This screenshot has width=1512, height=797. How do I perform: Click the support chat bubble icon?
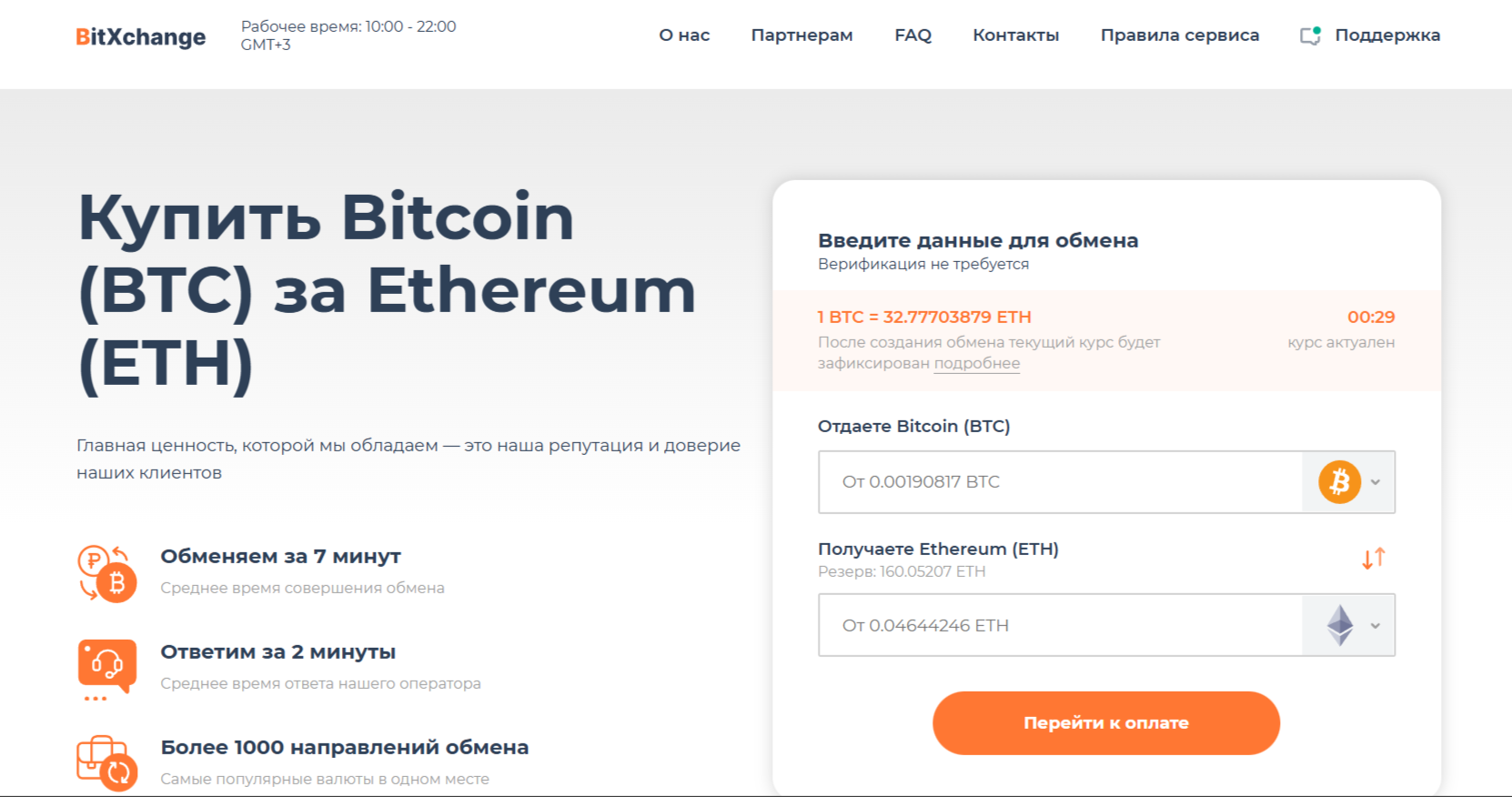1310,35
